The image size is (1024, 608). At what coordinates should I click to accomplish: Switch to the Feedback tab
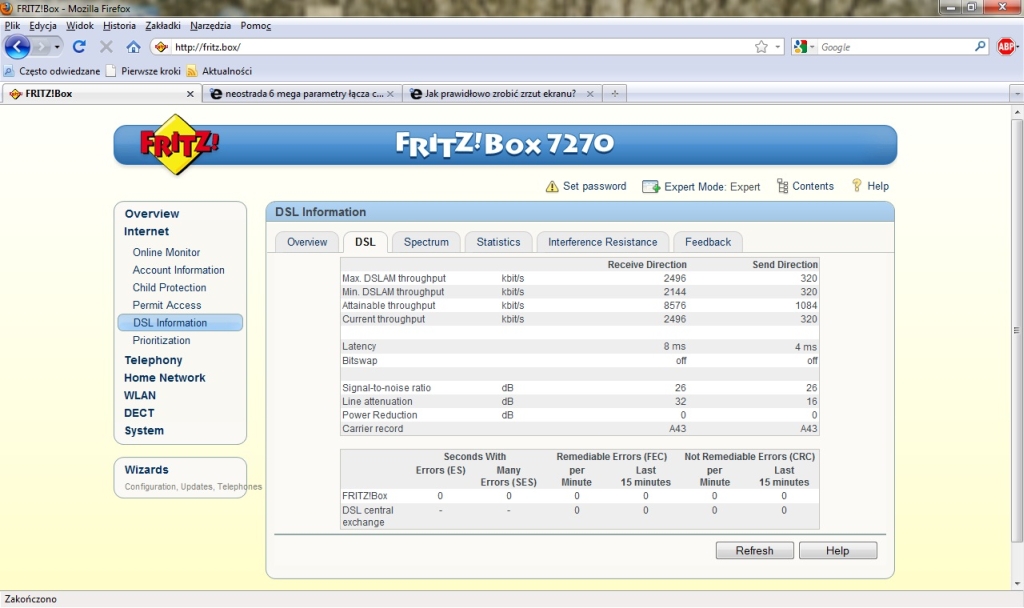pyautogui.click(x=708, y=242)
